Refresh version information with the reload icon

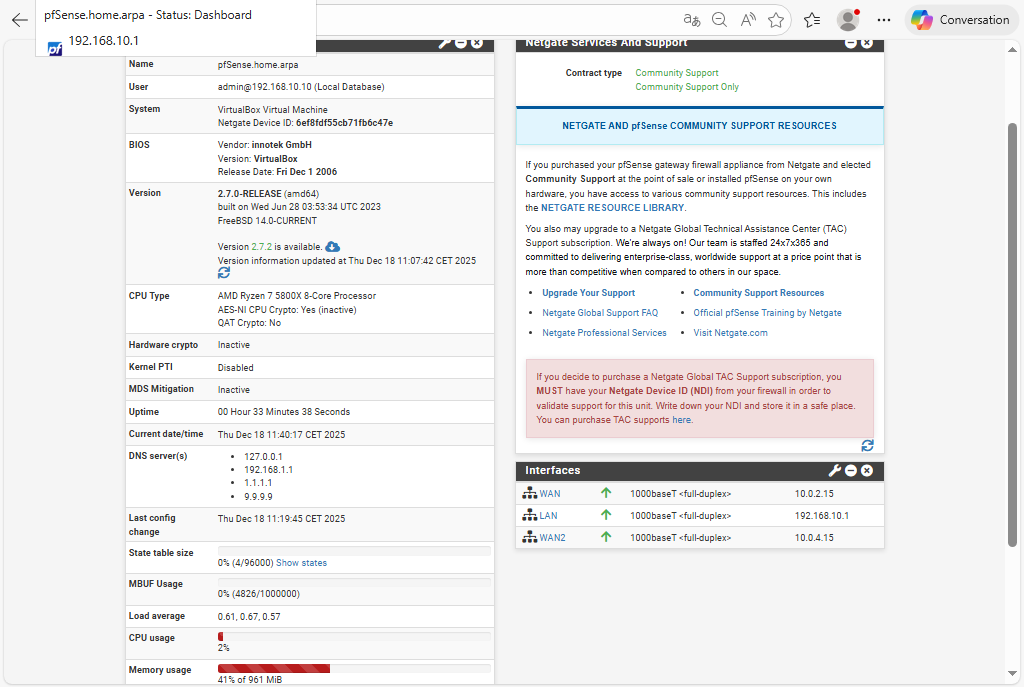click(x=224, y=272)
